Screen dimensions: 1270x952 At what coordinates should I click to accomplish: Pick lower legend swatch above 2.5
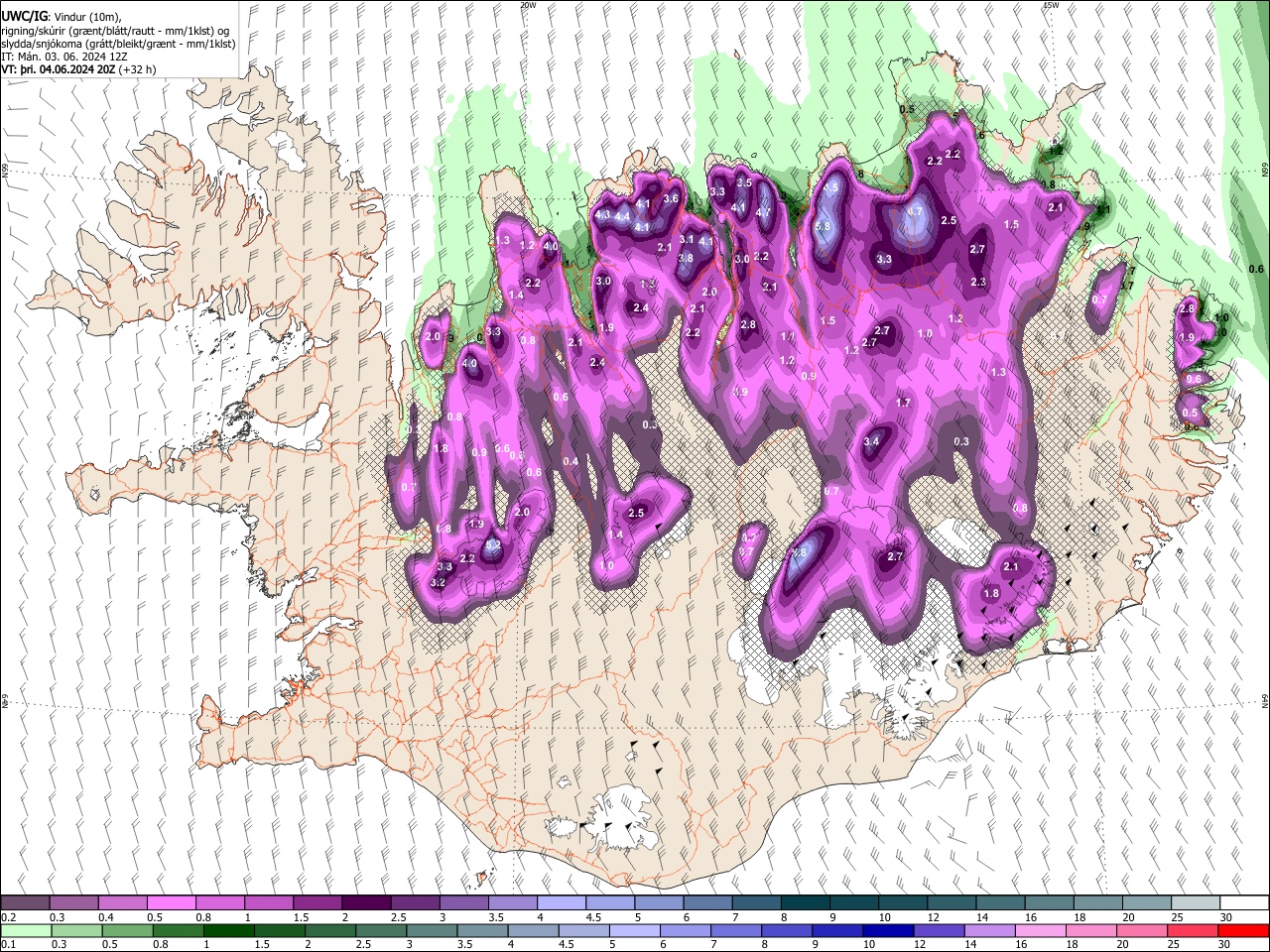[x=381, y=930]
